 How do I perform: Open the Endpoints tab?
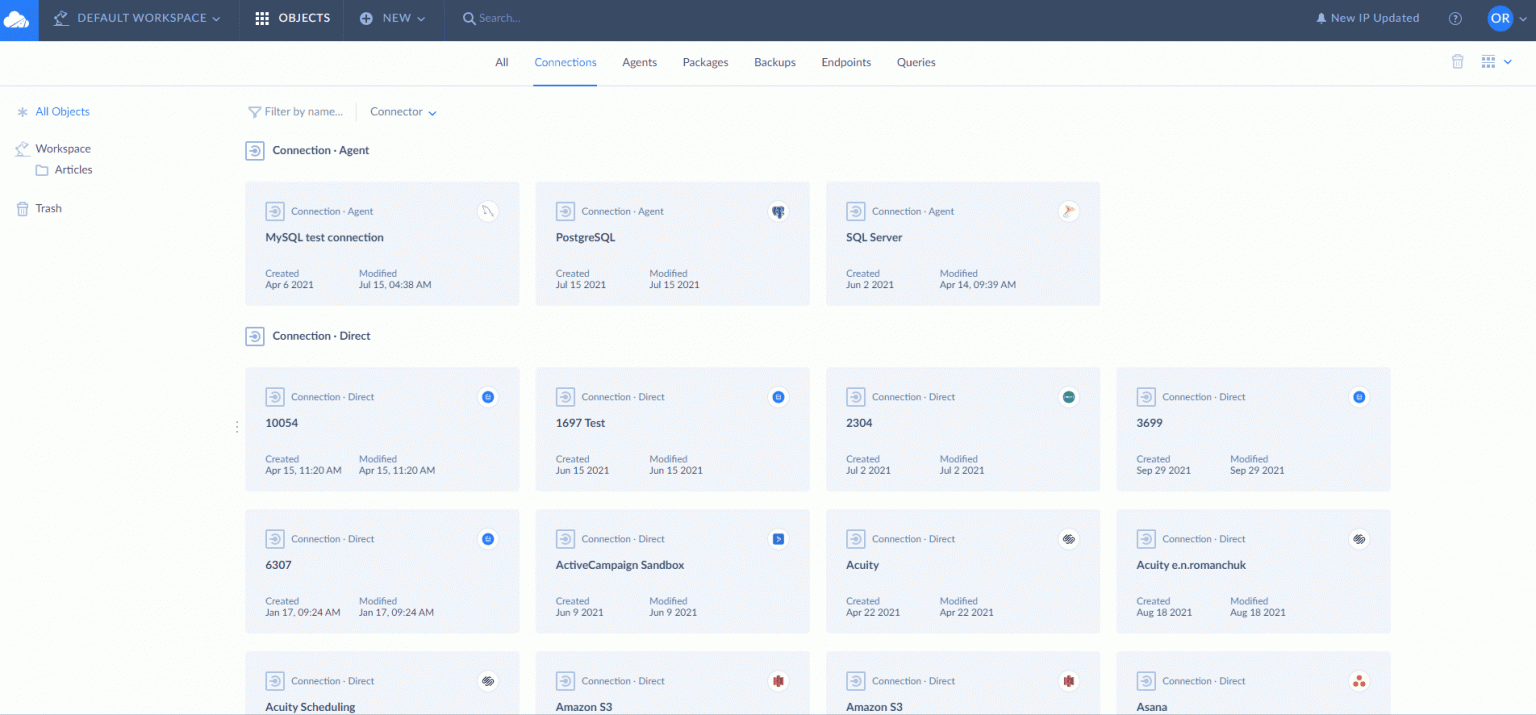click(x=846, y=62)
